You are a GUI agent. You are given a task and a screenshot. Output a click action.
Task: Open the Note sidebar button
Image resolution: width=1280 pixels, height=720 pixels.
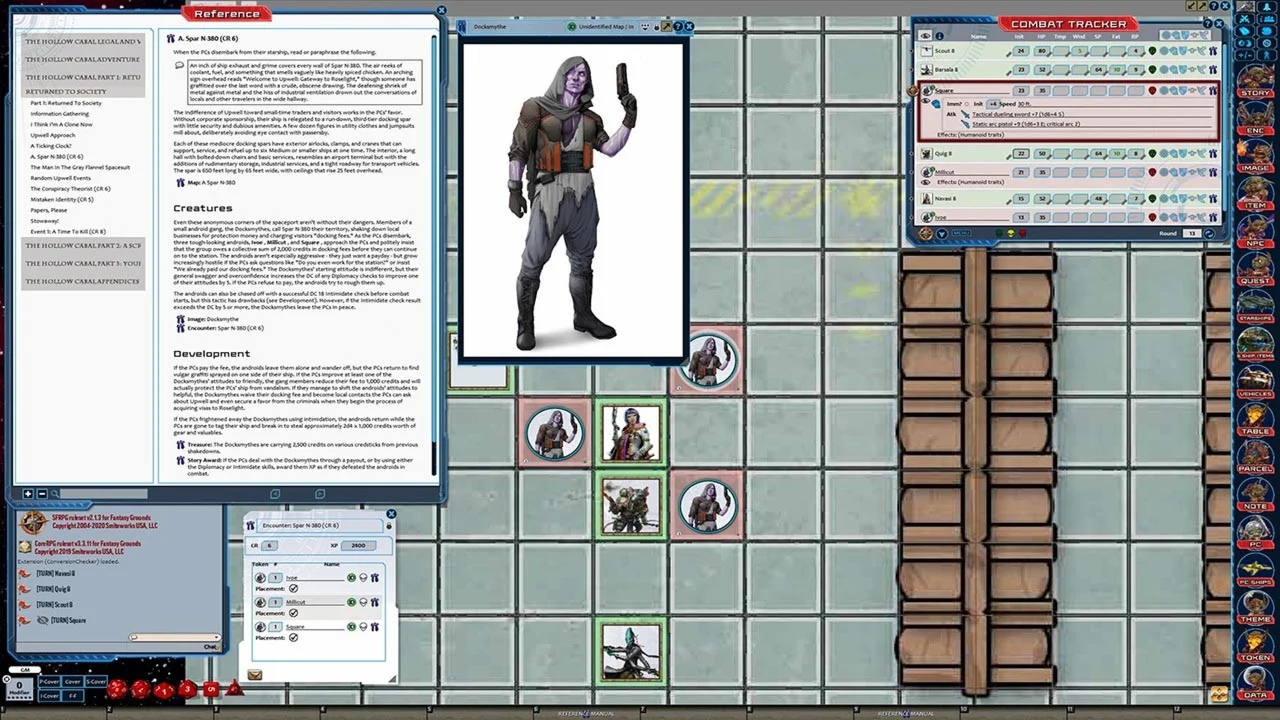tap(1255, 493)
